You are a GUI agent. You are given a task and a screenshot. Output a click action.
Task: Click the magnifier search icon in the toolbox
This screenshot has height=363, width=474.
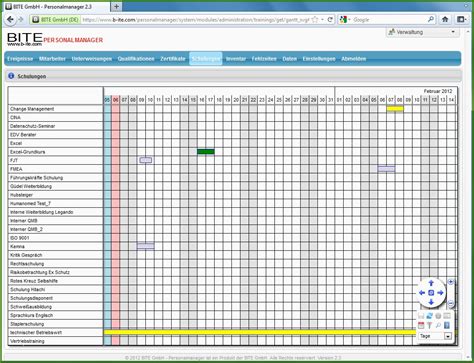(x=438, y=325)
